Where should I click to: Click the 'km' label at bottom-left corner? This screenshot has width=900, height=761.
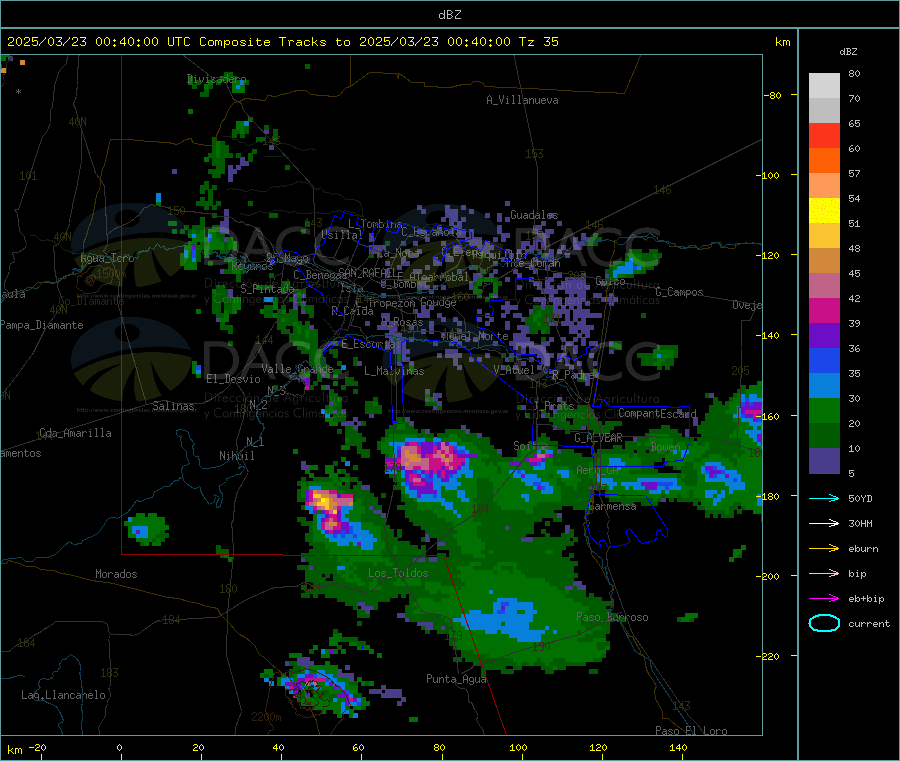(14, 750)
